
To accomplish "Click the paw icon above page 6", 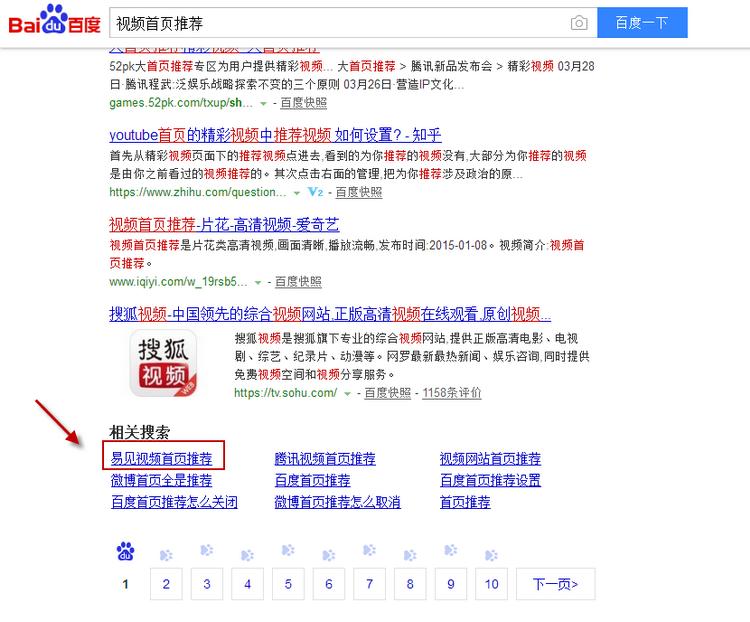I will 329,555.
